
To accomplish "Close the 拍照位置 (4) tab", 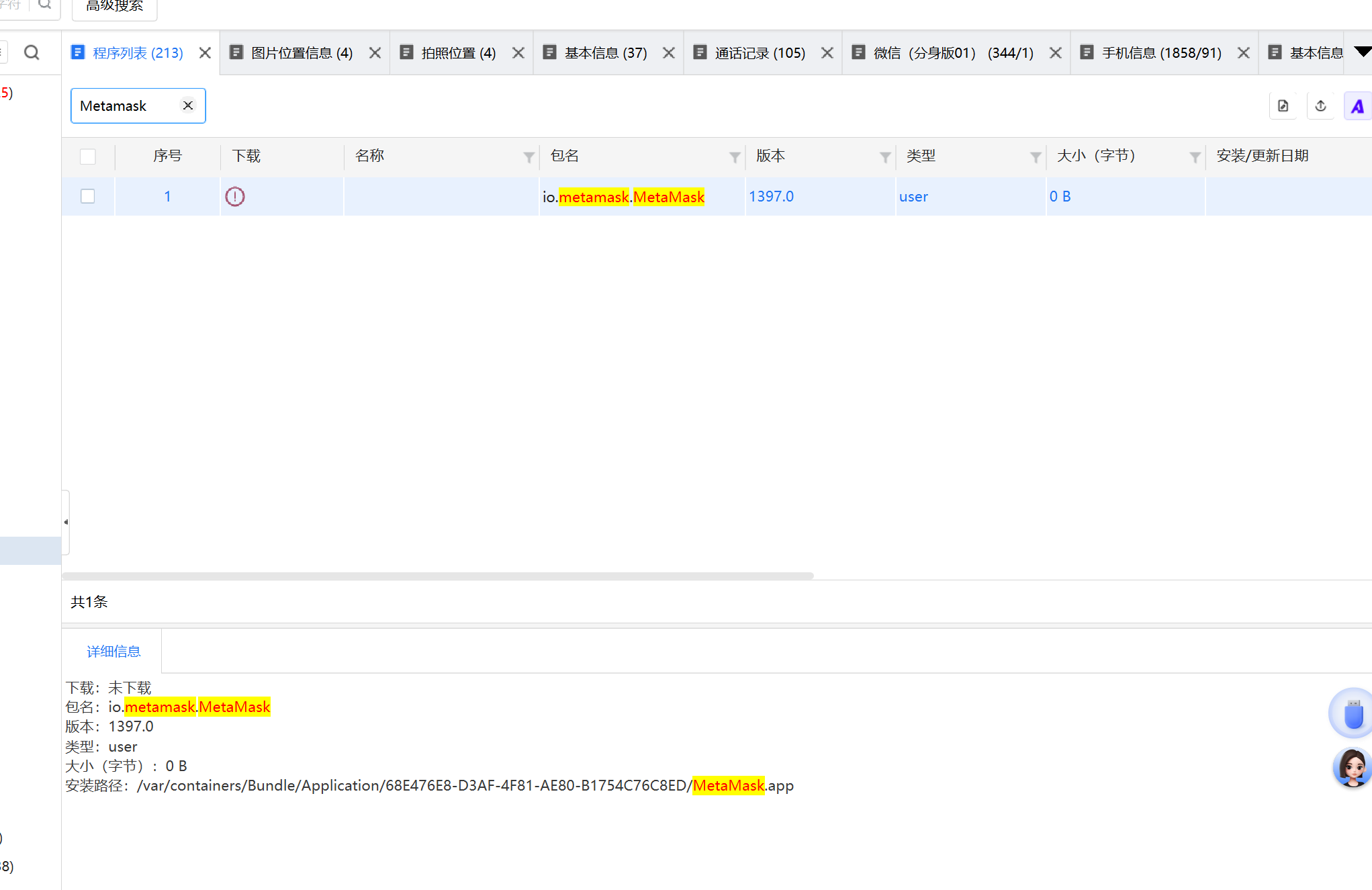I will pyautogui.click(x=518, y=53).
